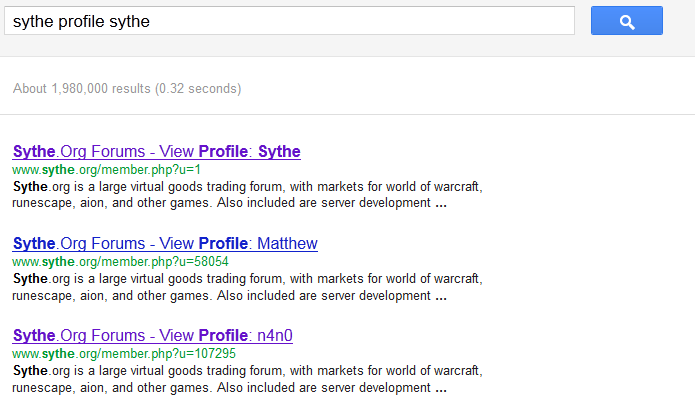Click URL www.sythe.org/member.php?u=107295
This screenshot has height=406, width=695.
(x=124, y=354)
